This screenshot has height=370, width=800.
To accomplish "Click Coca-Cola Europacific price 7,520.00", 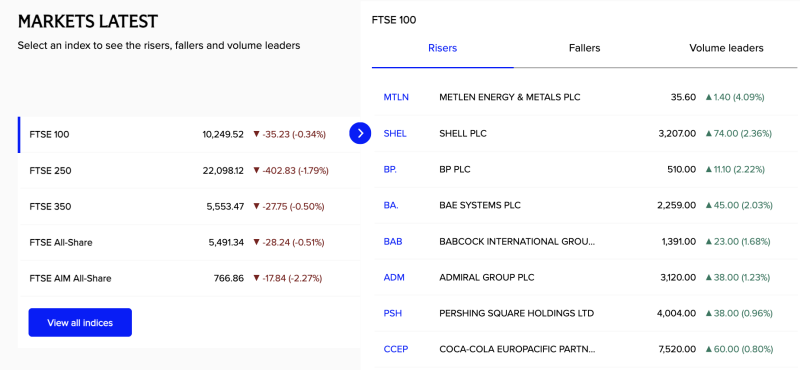I will 678,350.
